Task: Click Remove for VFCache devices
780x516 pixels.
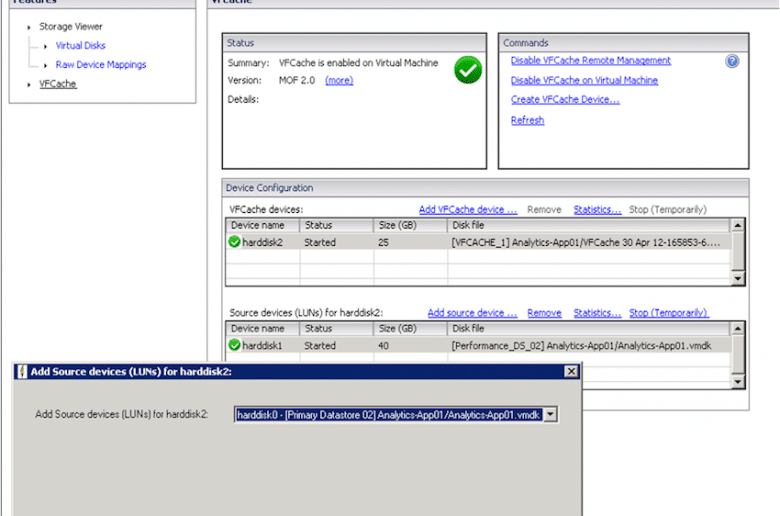Action: tap(544, 209)
